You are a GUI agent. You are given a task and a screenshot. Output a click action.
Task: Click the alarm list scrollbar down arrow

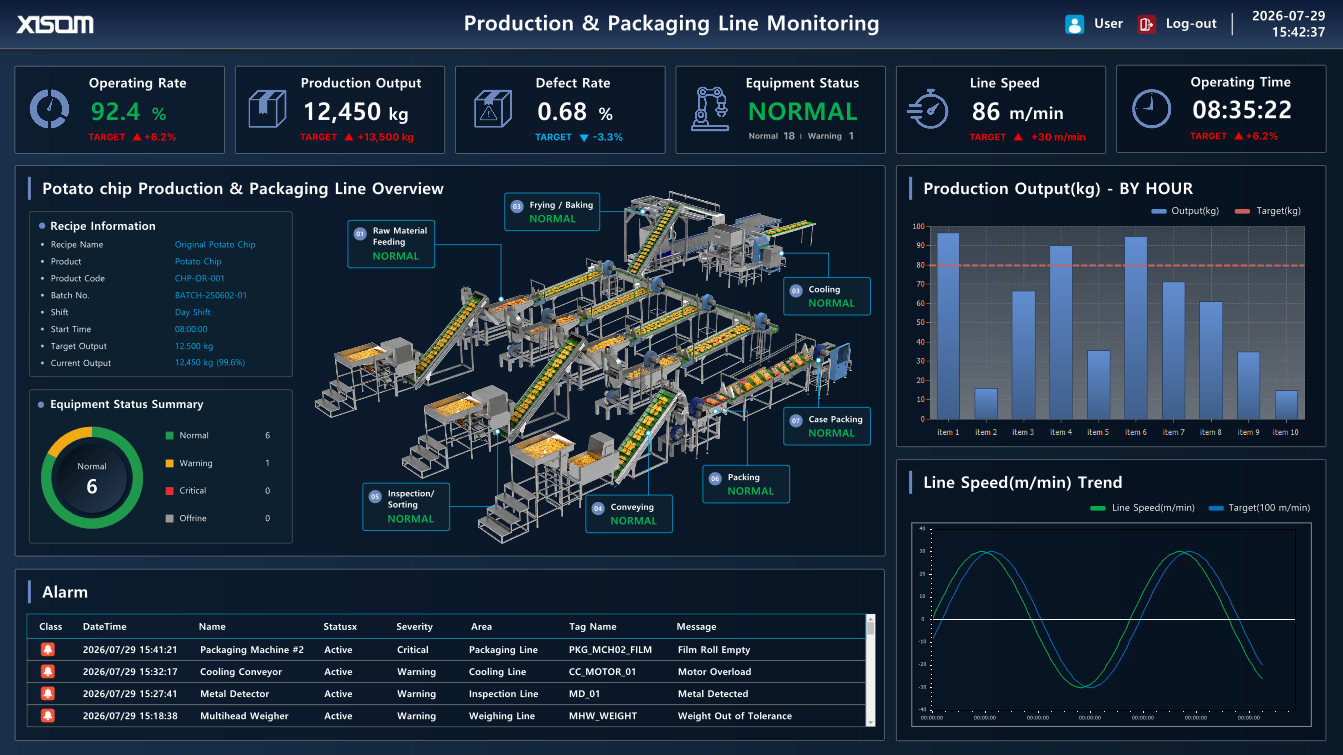pos(870,721)
